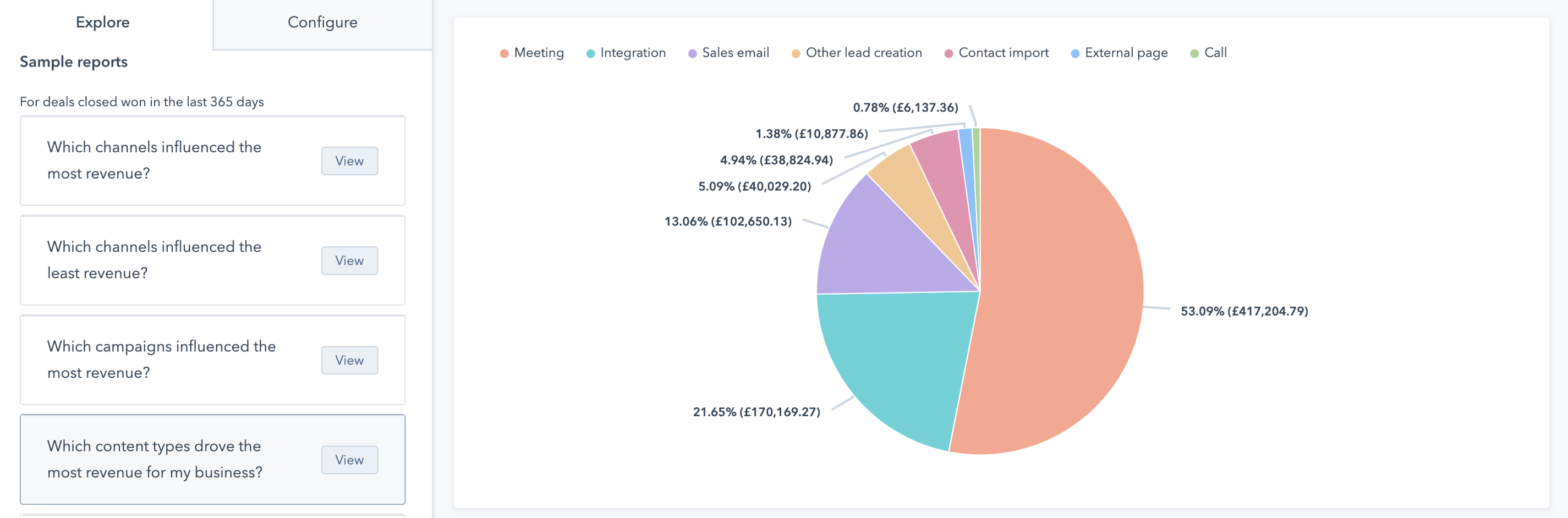Switch to the Configure tab
1568x518 pixels.
pyautogui.click(x=322, y=23)
